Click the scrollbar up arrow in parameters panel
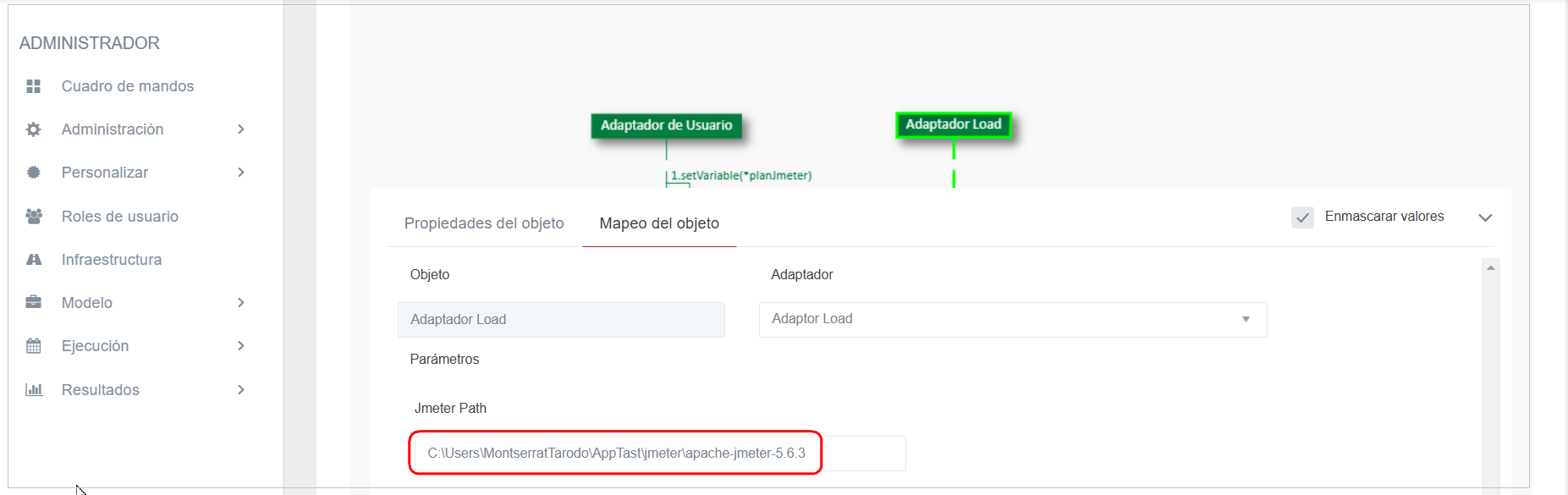 coord(1490,268)
